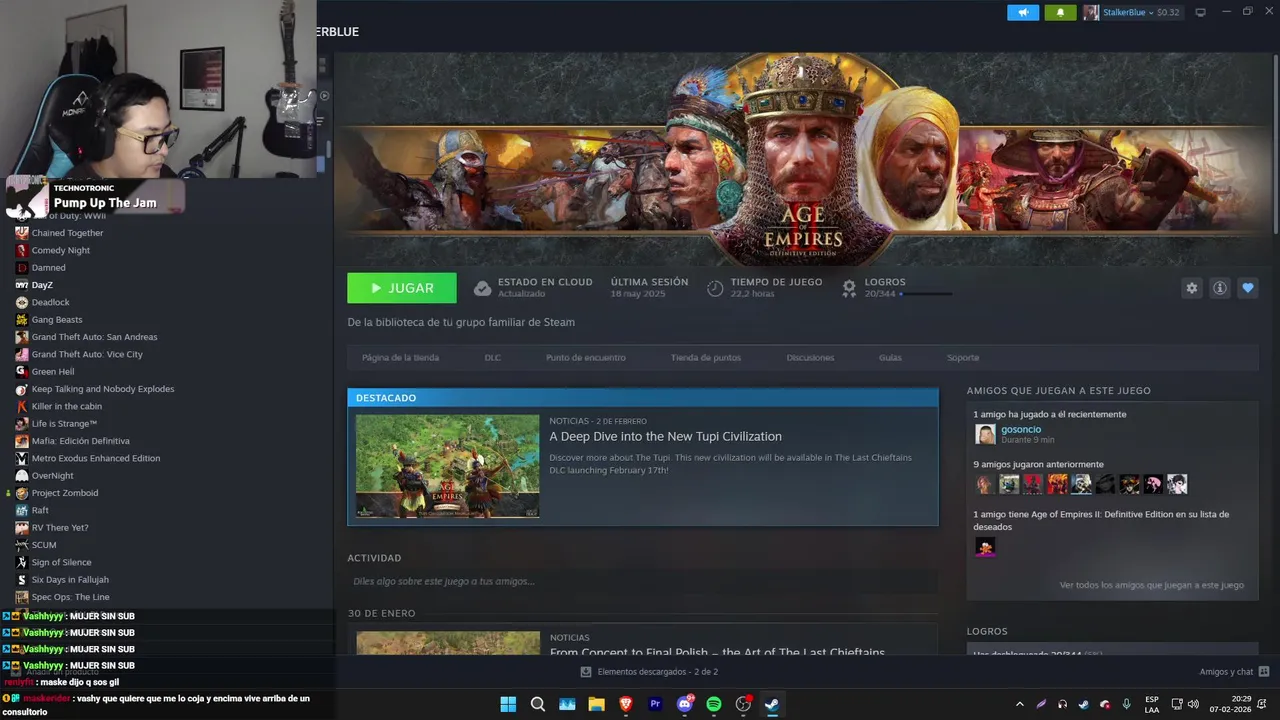Select Killer in the cabin
The height and width of the screenshot is (720, 1280).
(x=66, y=406)
